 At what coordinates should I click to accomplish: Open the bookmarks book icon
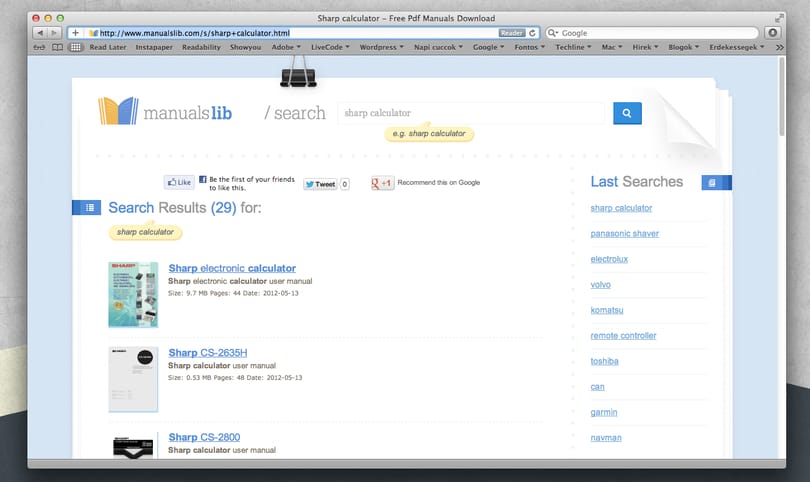pyautogui.click(x=57, y=47)
